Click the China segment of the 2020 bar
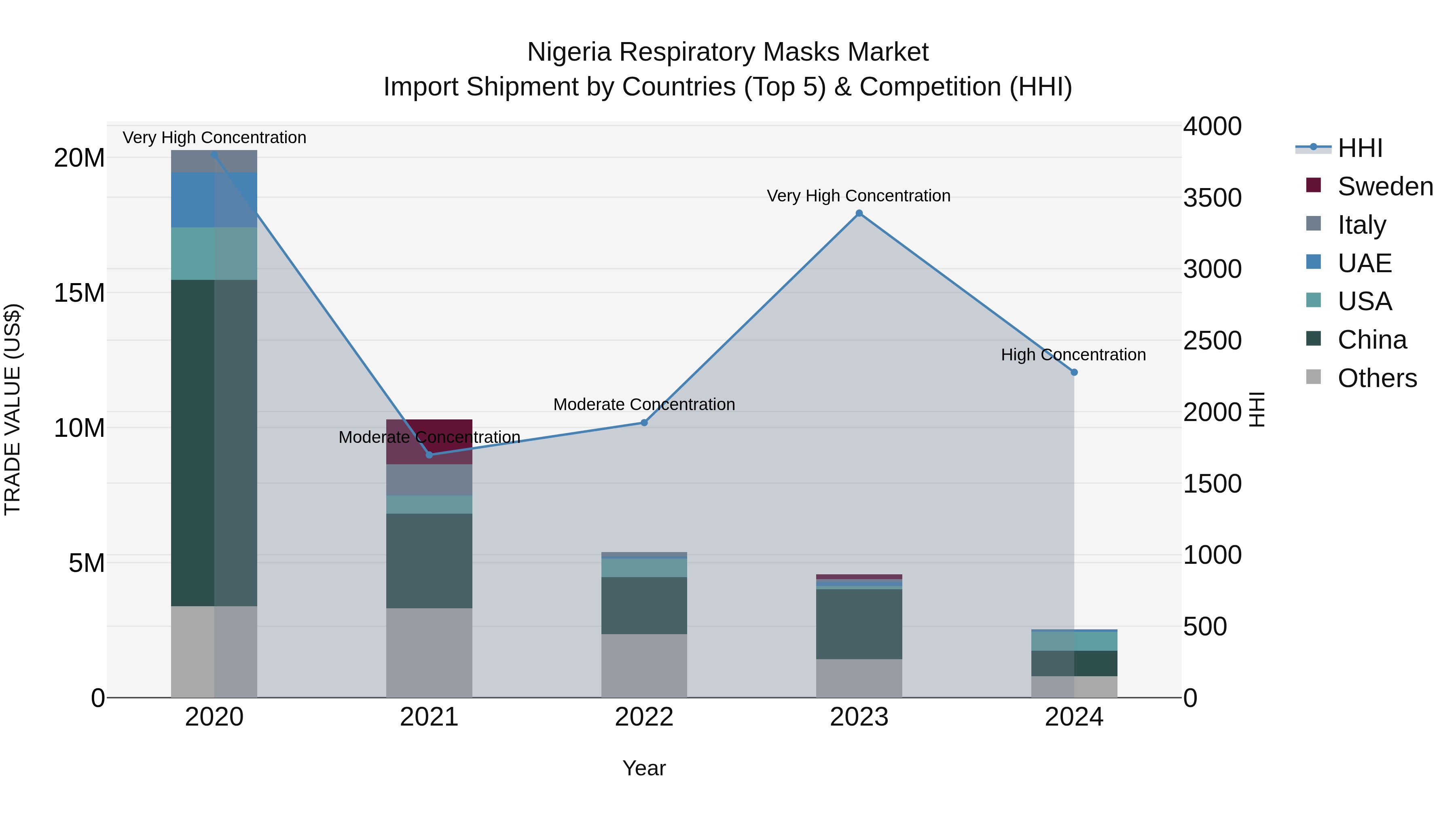 click(x=214, y=443)
